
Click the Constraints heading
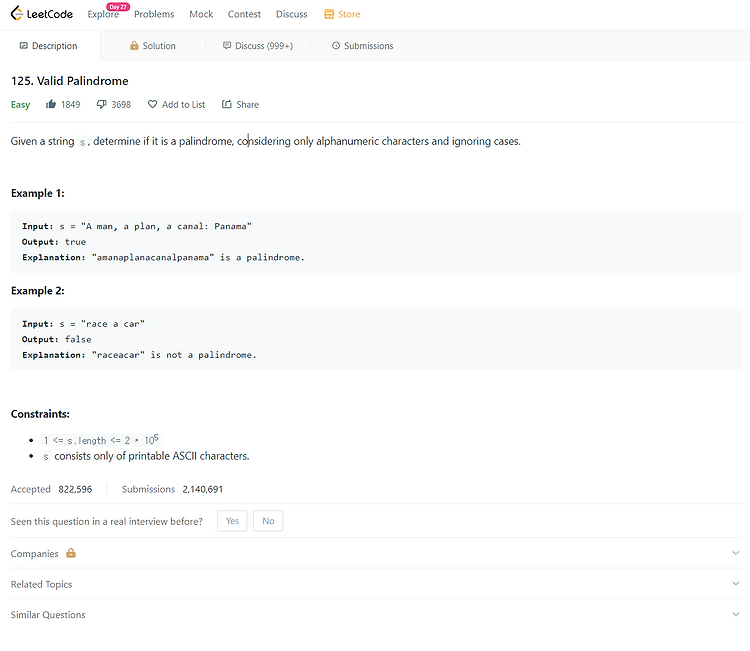point(40,414)
